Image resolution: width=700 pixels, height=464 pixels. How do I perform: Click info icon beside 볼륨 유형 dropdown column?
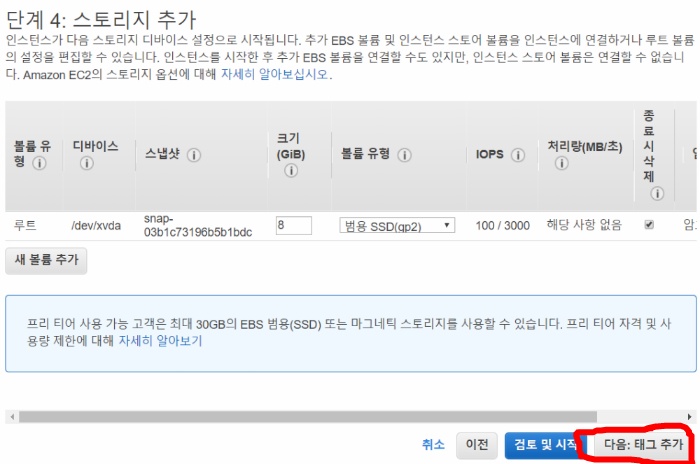point(404,155)
